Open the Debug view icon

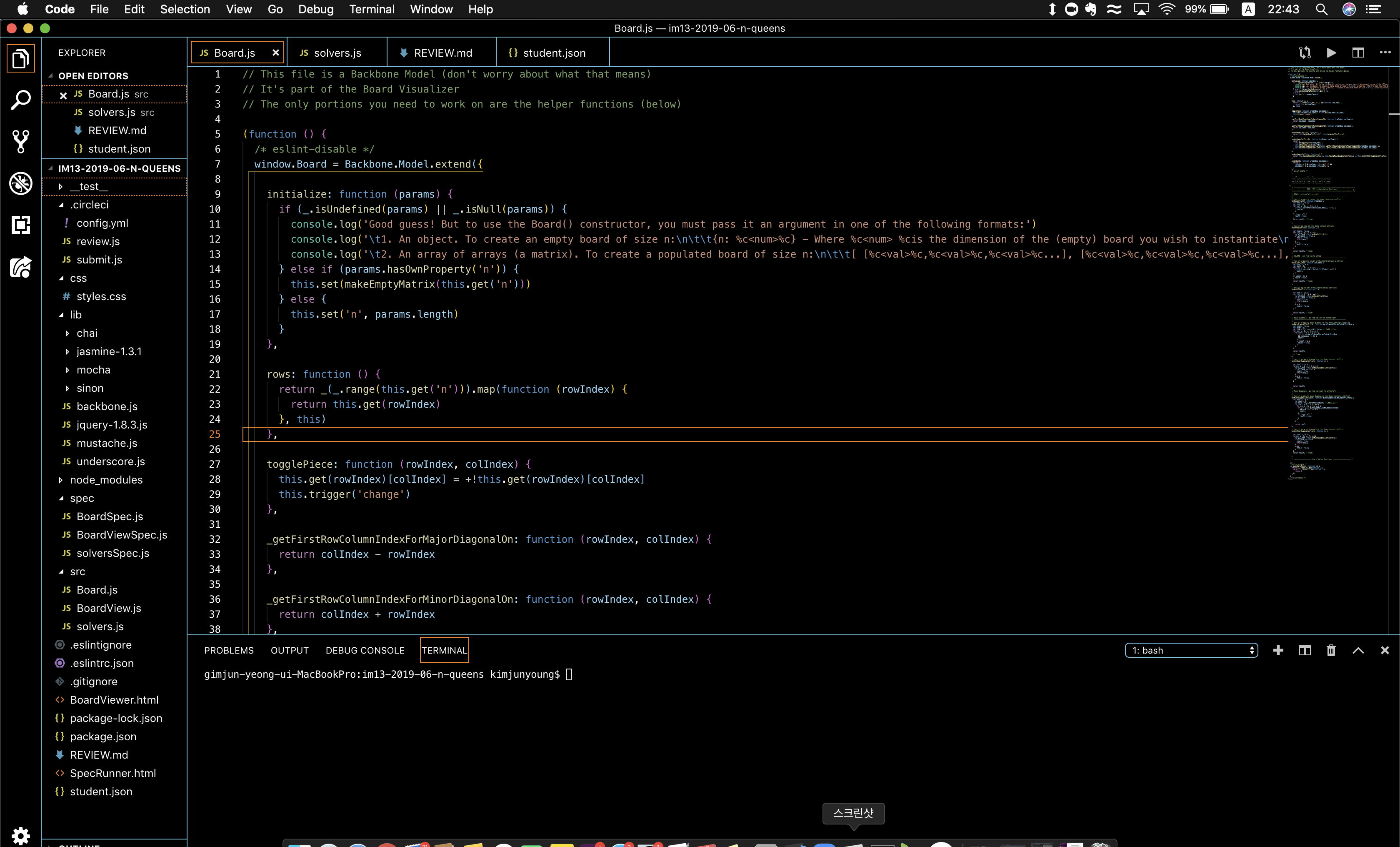pos(21,183)
